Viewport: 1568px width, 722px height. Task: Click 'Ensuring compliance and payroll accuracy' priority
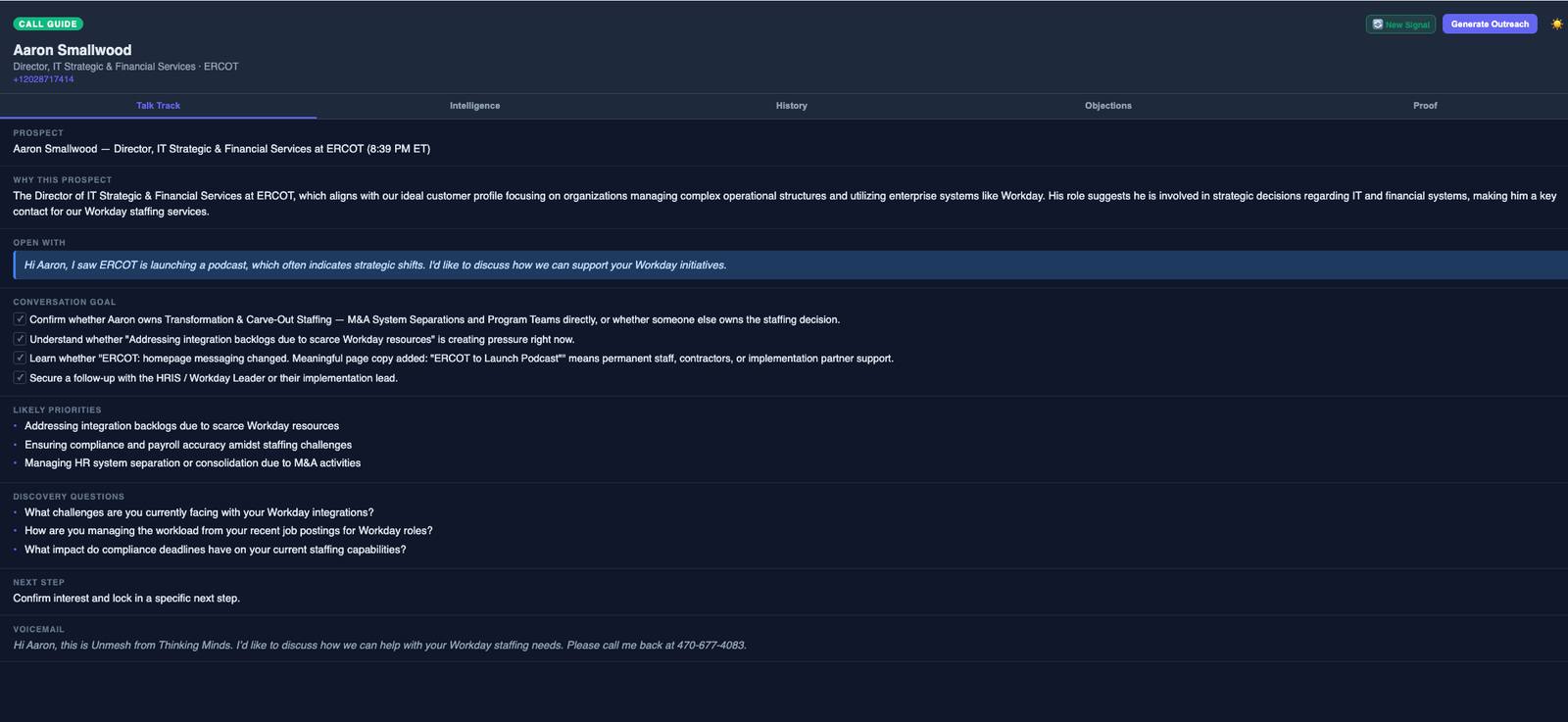click(x=188, y=445)
